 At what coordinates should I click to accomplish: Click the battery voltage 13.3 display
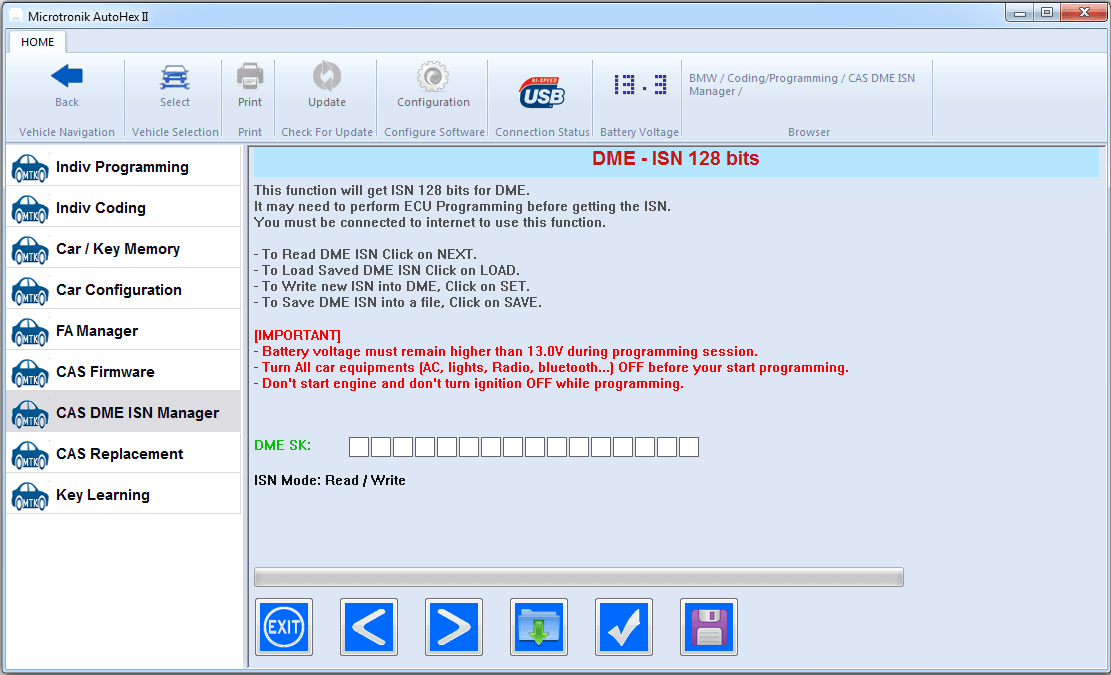[640, 85]
